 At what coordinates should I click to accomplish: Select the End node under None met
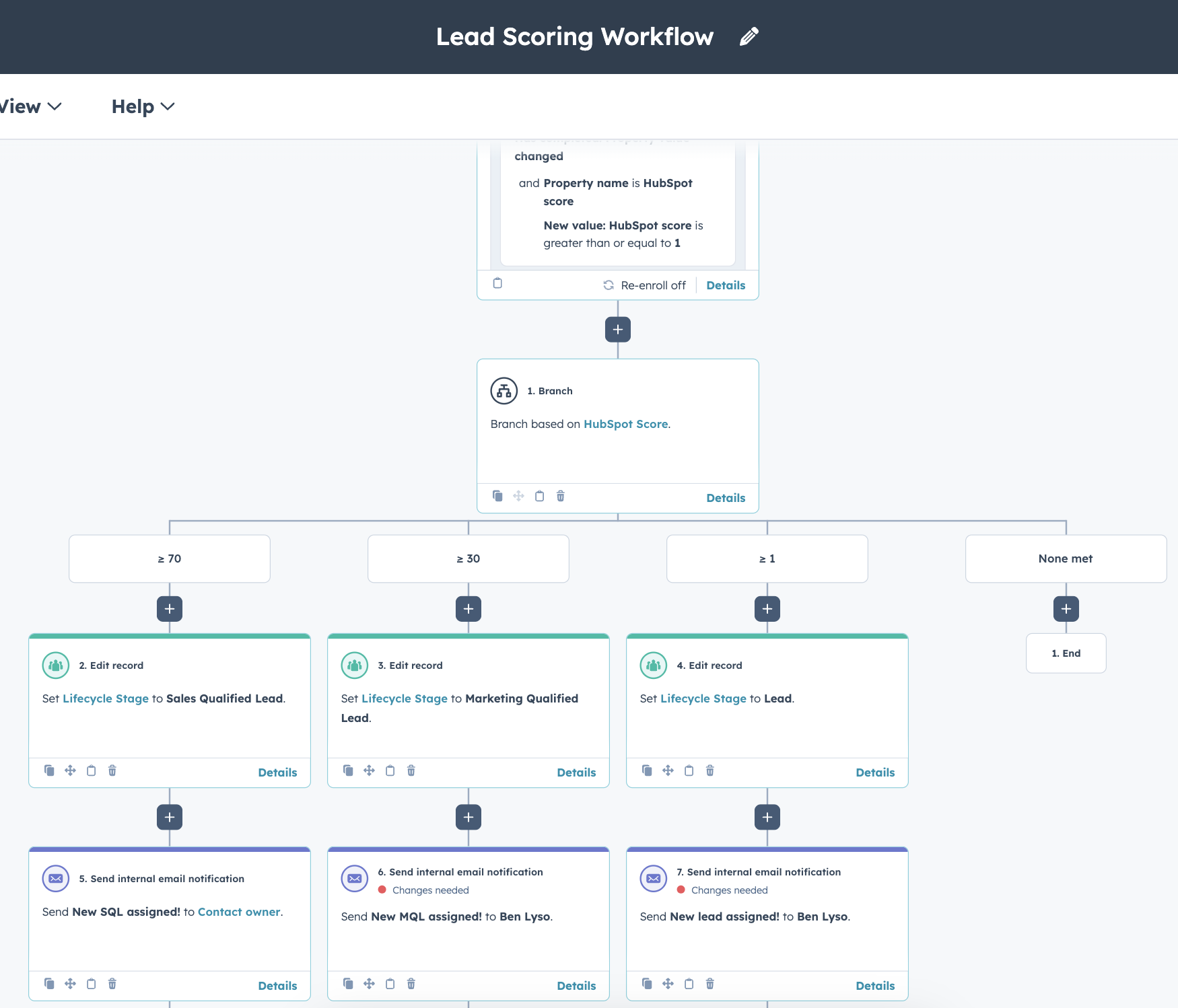click(1066, 653)
